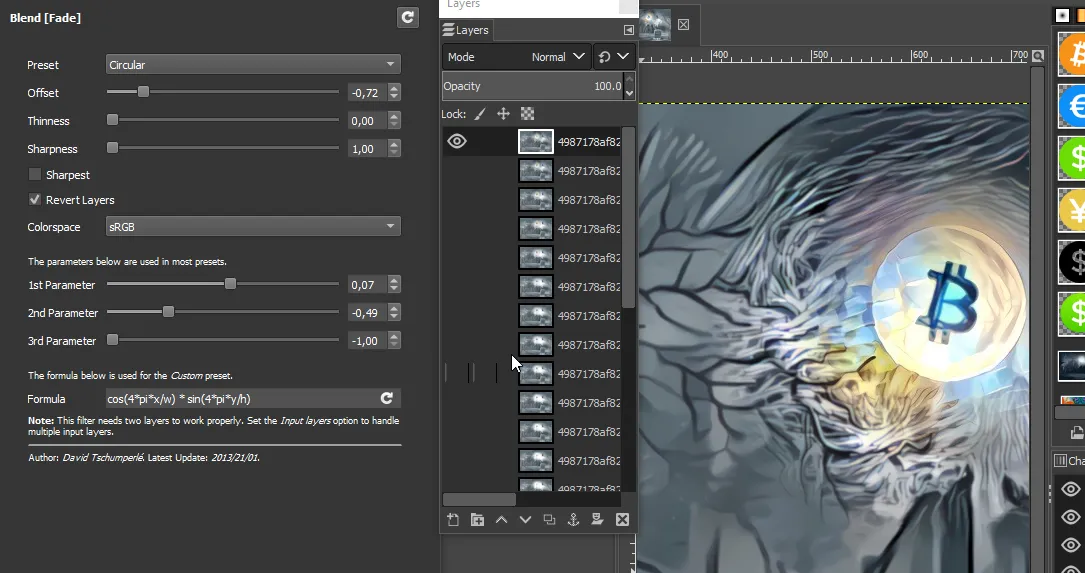1085x573 pixels.
Task: Open the blend mode group switcher dropdown
Action: 614,57
